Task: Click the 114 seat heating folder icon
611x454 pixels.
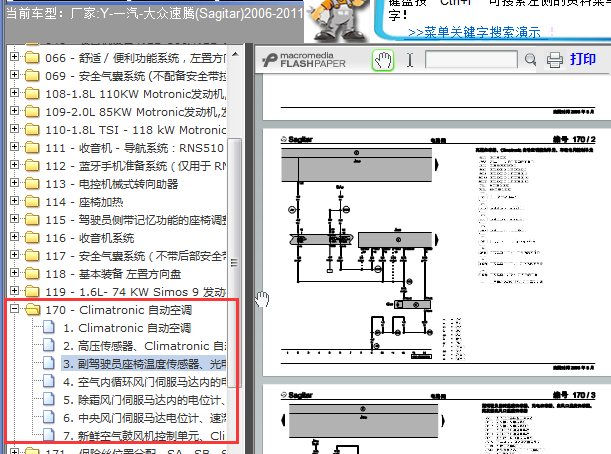Action: coord(32,202)
